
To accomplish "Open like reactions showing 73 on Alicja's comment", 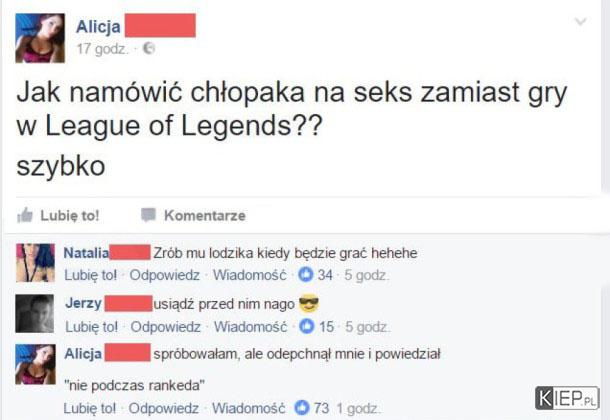I will pyautogui.click(x=312, y=408).
